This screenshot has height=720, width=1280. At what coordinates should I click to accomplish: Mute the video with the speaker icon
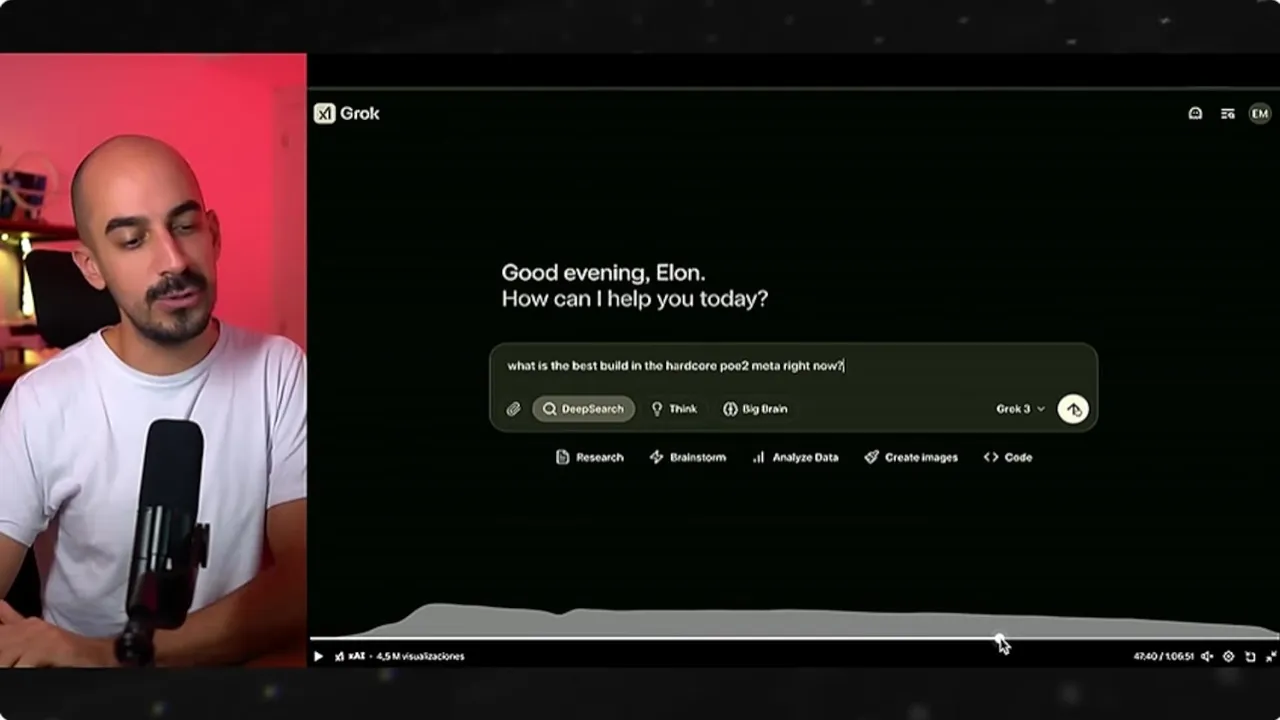pos(1207,657)
